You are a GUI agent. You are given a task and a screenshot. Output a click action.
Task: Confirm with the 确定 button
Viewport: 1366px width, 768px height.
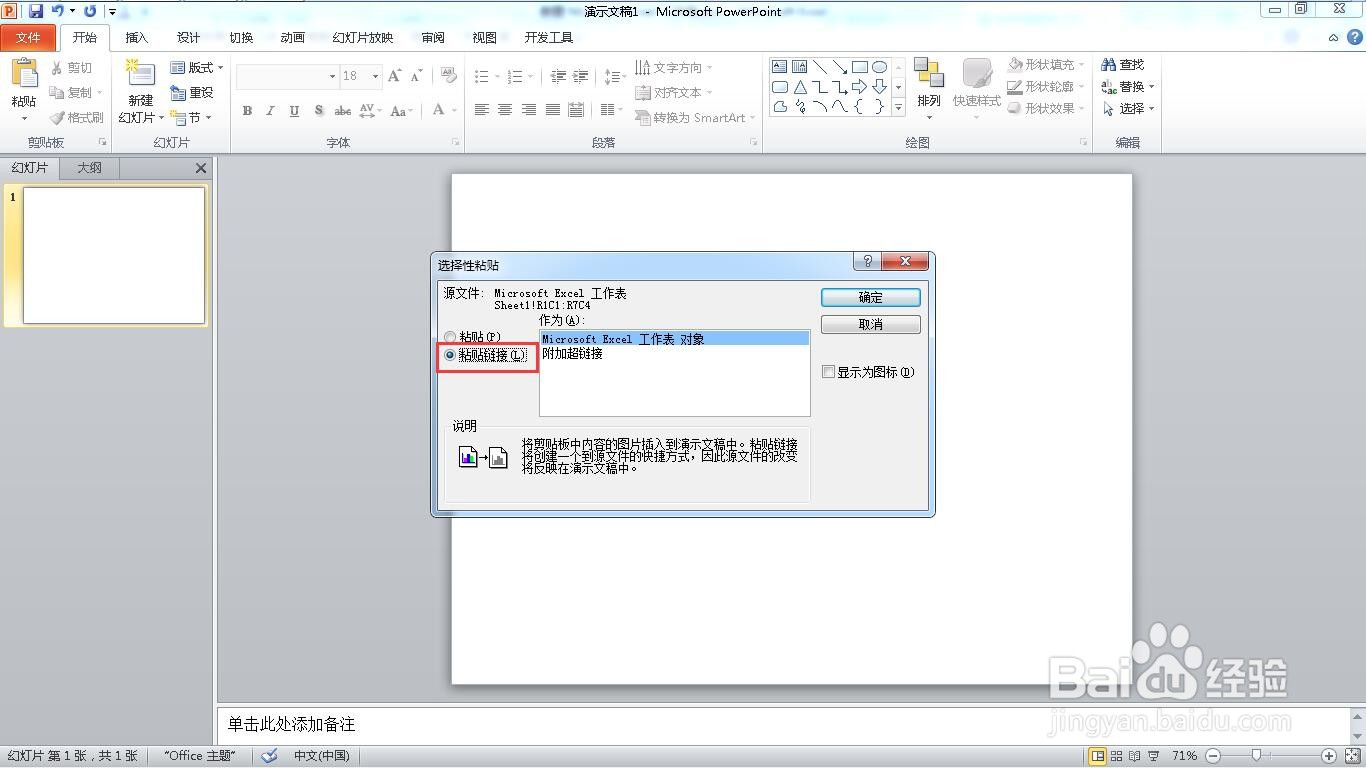870,297
